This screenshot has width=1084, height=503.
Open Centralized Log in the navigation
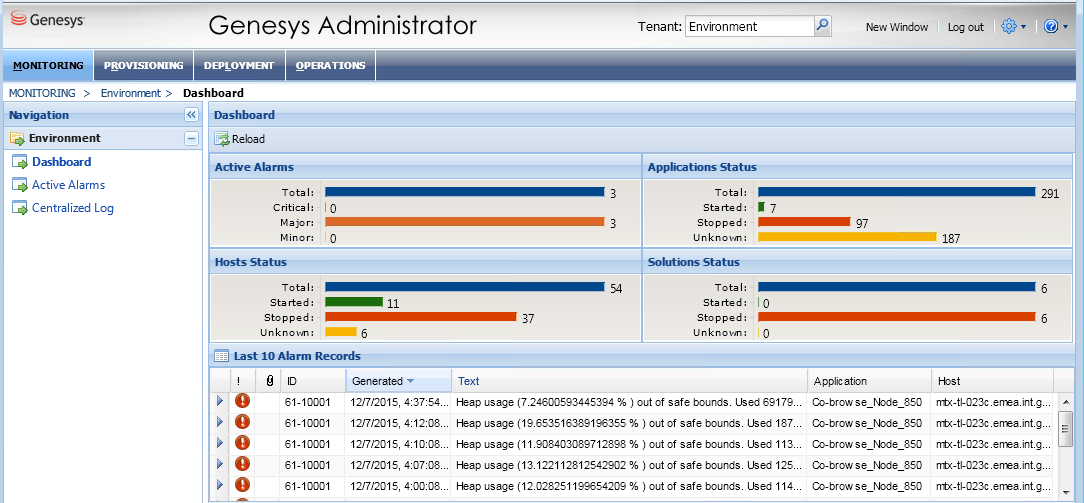tap(73, 208)
